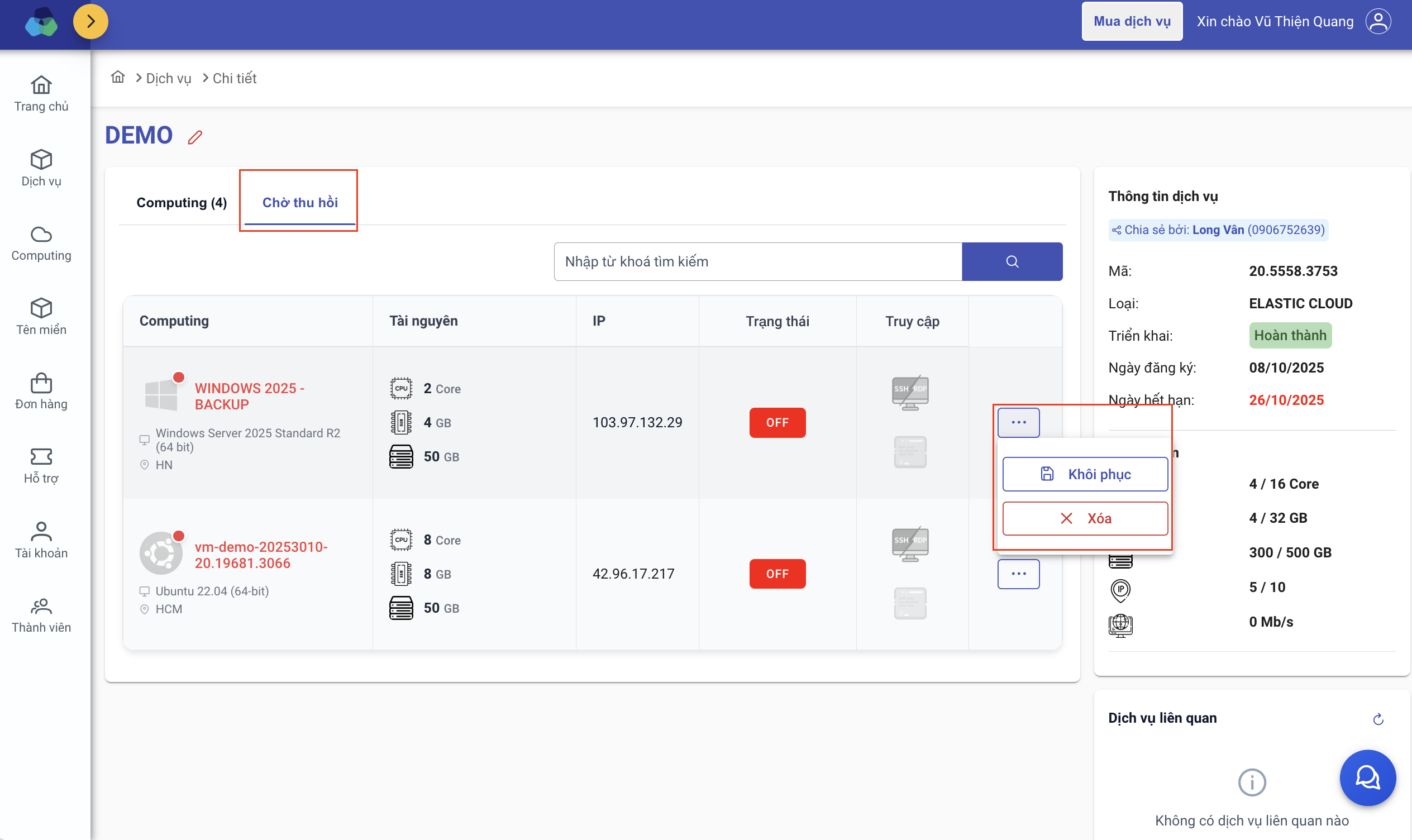
Task: Click the search keyword input field
Action: [757, 261]
